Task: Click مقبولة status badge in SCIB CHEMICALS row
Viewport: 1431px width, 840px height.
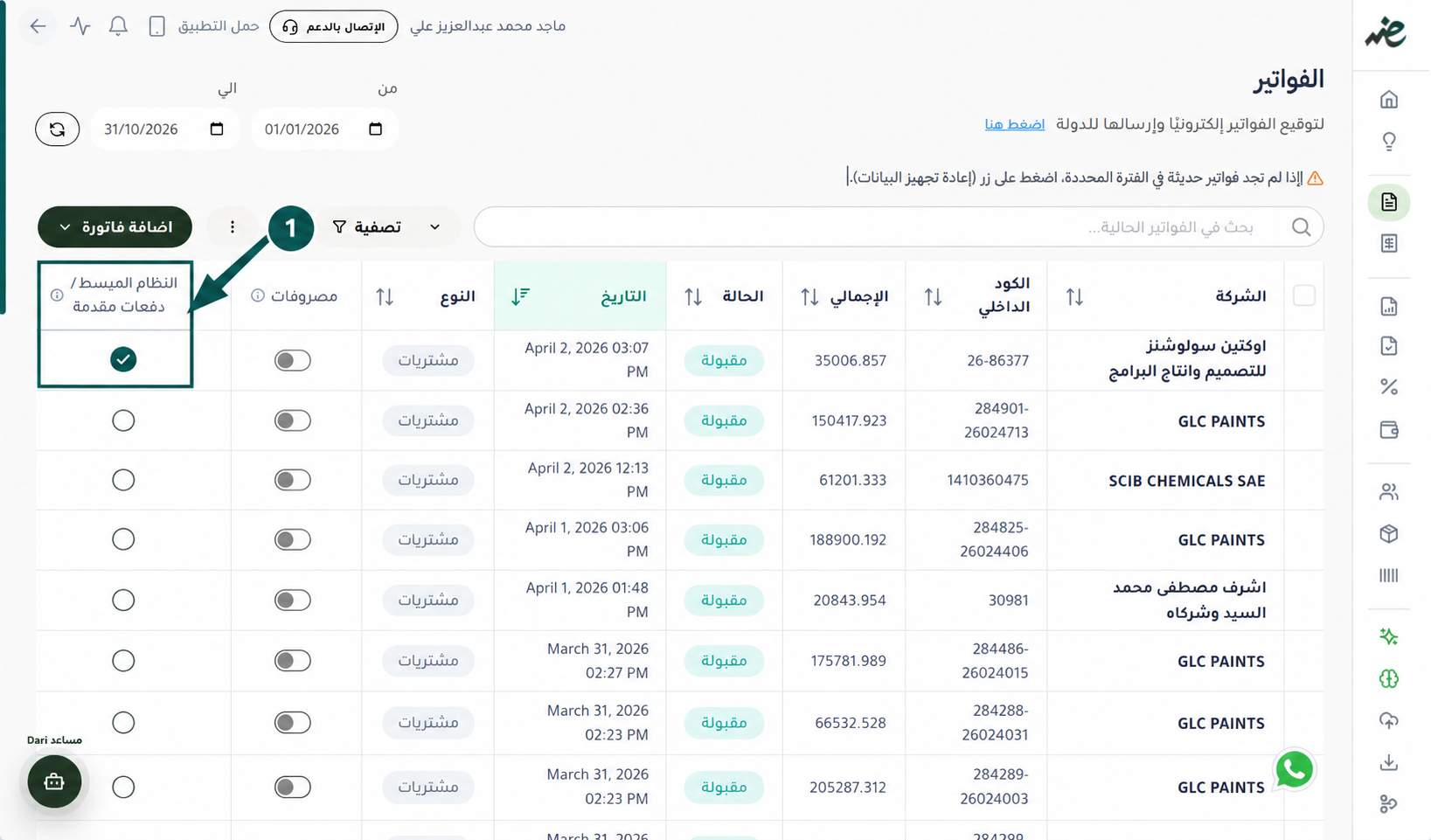Action: tap(724, 480)
